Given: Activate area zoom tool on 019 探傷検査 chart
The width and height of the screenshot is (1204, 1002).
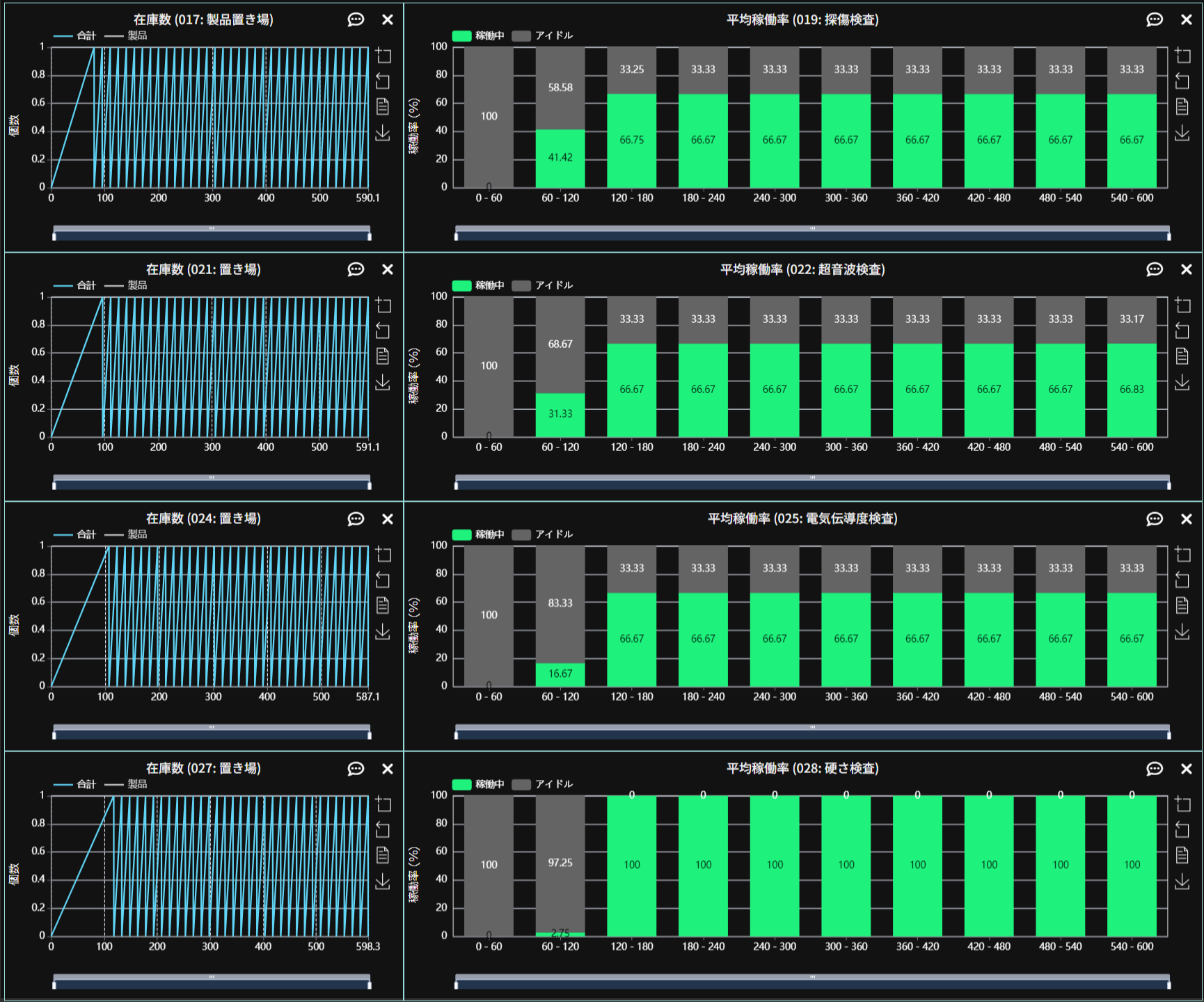Looking at the screenshot, I should 1182,55.
